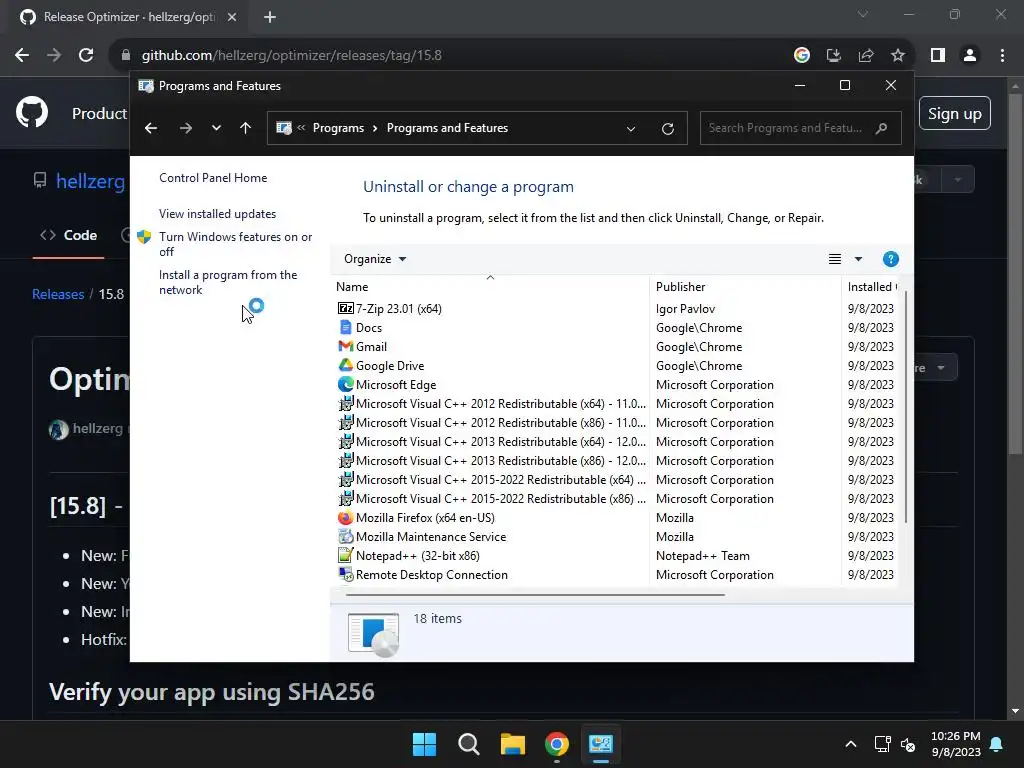Image resolution: width=1024 pixels, height=768 pixels.
Task: Click the GitHub logo in Chrome page
Action: pyautogui.click(x=32, y=112)
